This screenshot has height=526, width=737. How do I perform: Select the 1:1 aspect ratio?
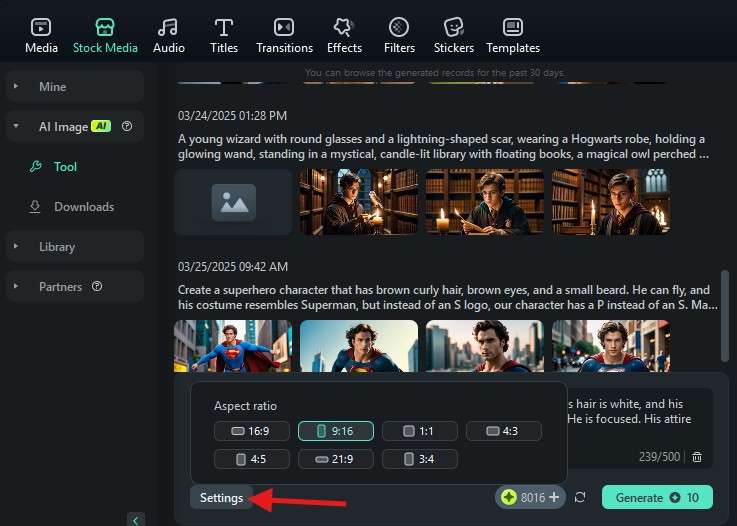tap(419, 431)
